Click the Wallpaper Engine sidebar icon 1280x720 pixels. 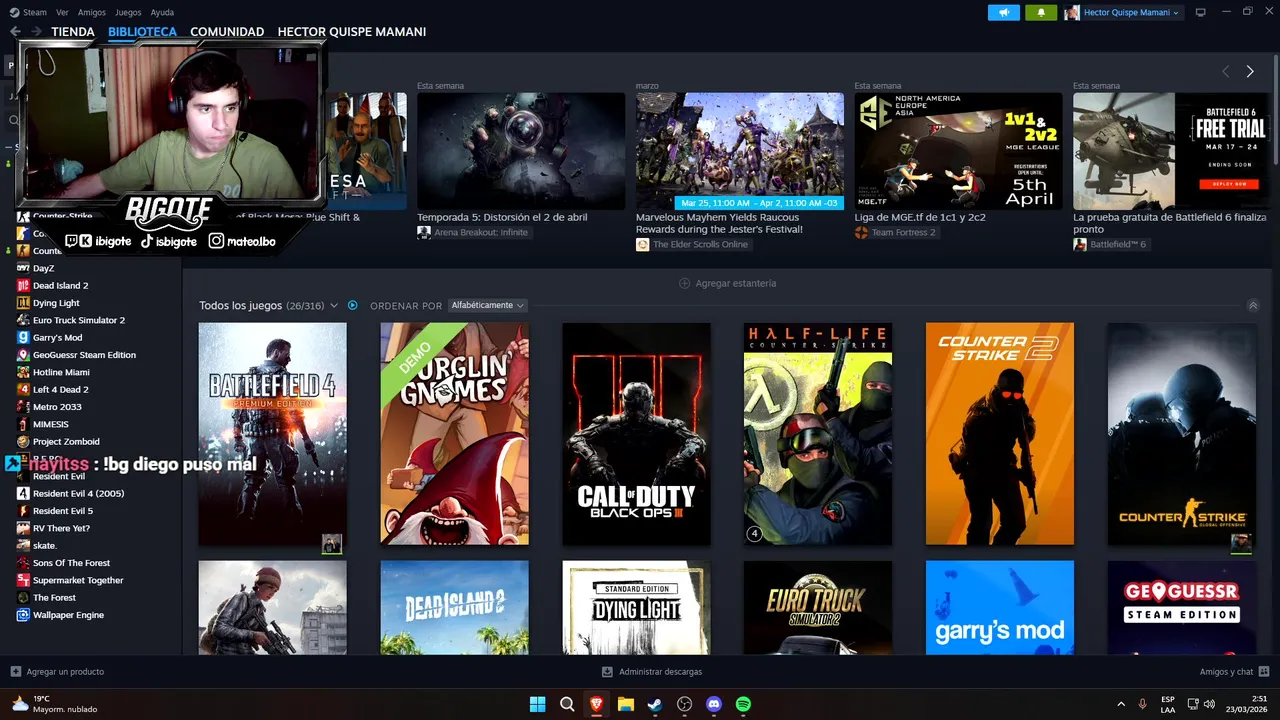point(23,615)
